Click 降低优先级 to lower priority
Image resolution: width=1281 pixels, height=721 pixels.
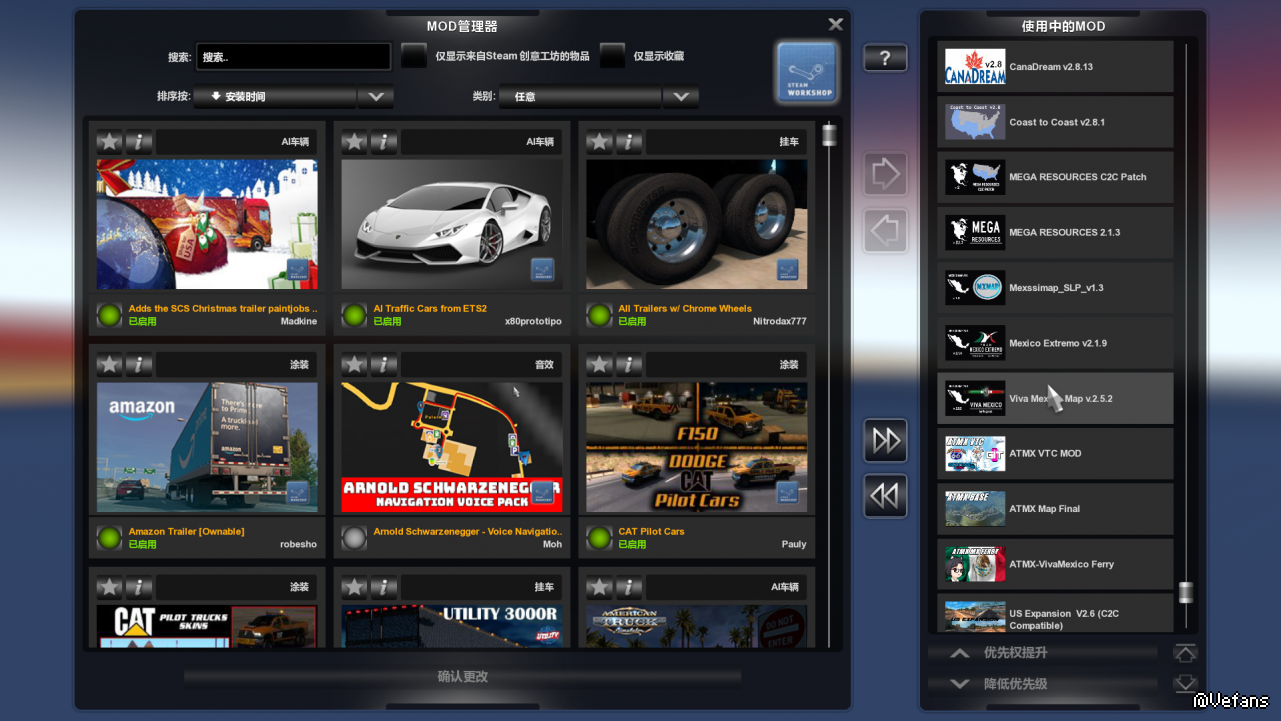[1043, 684]
